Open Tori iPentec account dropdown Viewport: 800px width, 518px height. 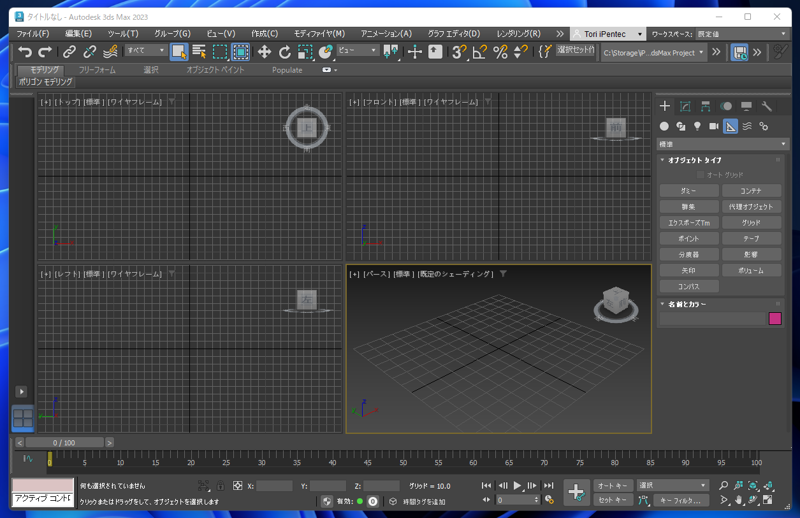coord(607,34)
